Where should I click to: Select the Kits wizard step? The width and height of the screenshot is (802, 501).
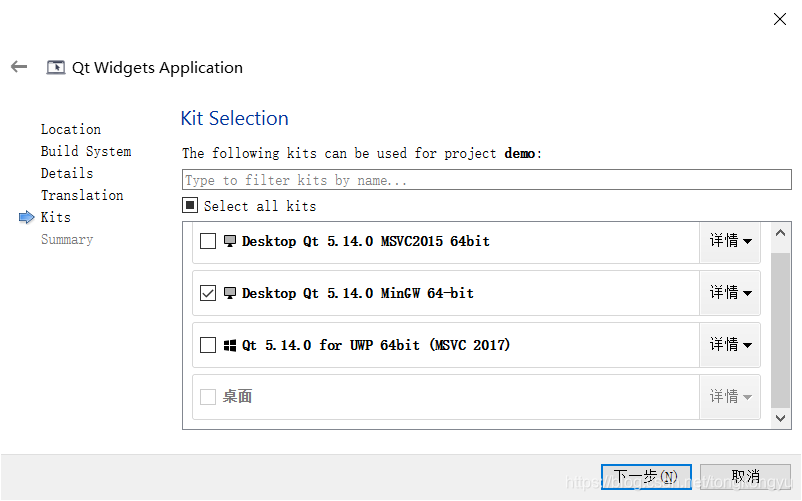point(56,217)
